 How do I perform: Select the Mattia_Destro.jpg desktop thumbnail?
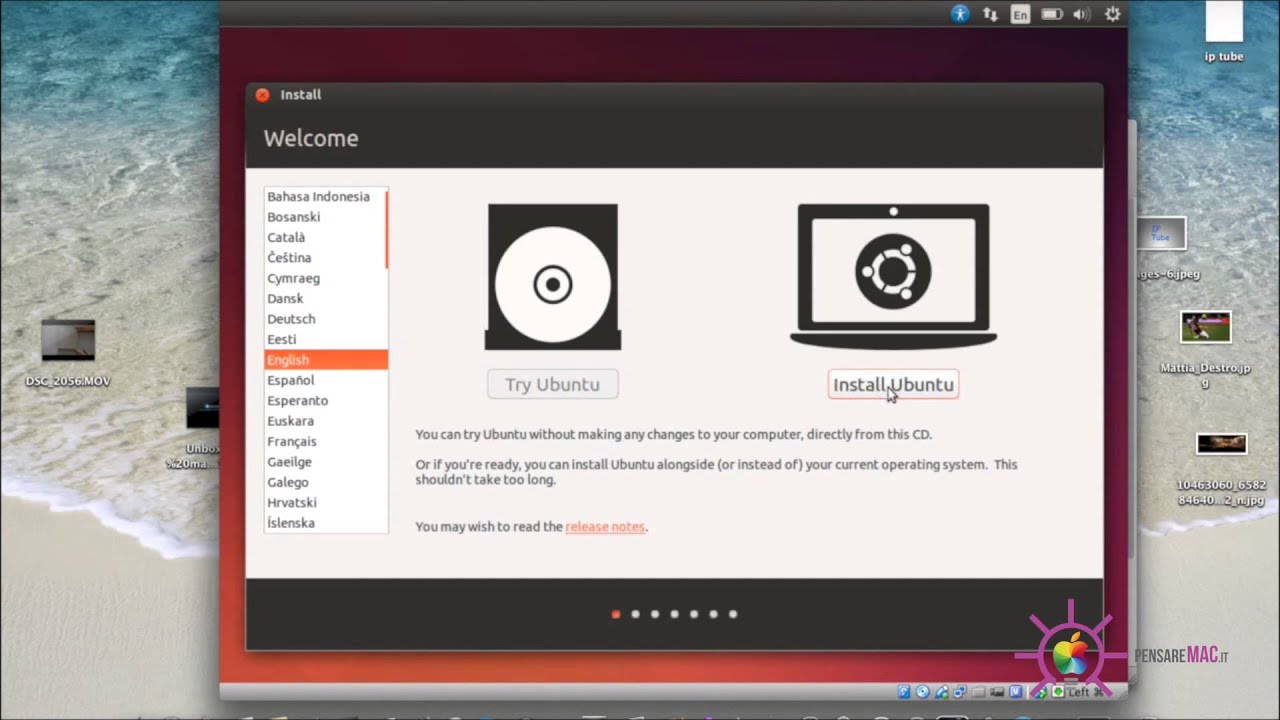click(x=1205, y=328)
